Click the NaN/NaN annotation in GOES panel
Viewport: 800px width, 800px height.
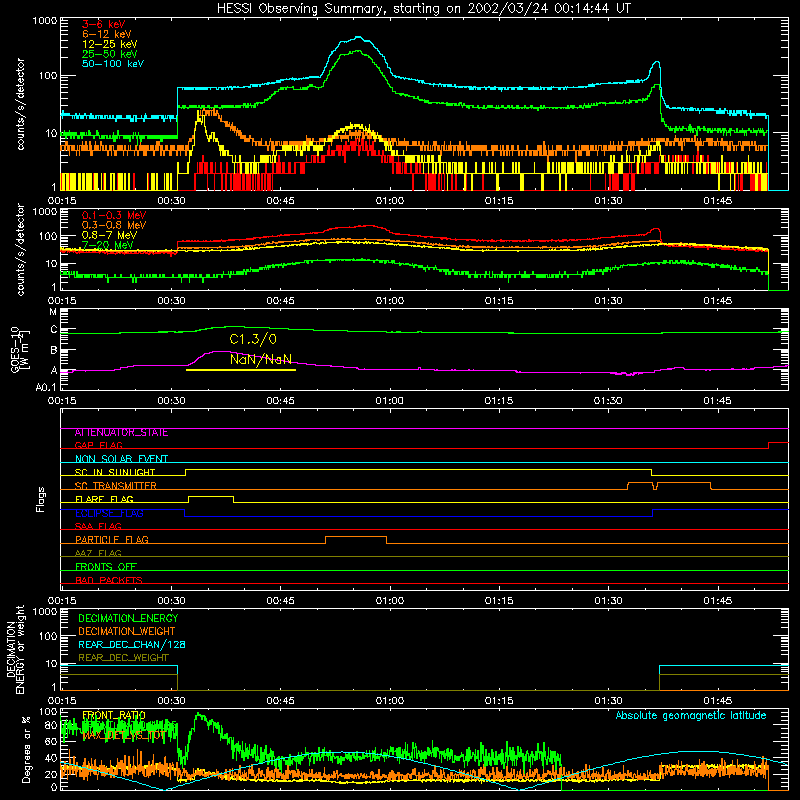coord(261,359)
